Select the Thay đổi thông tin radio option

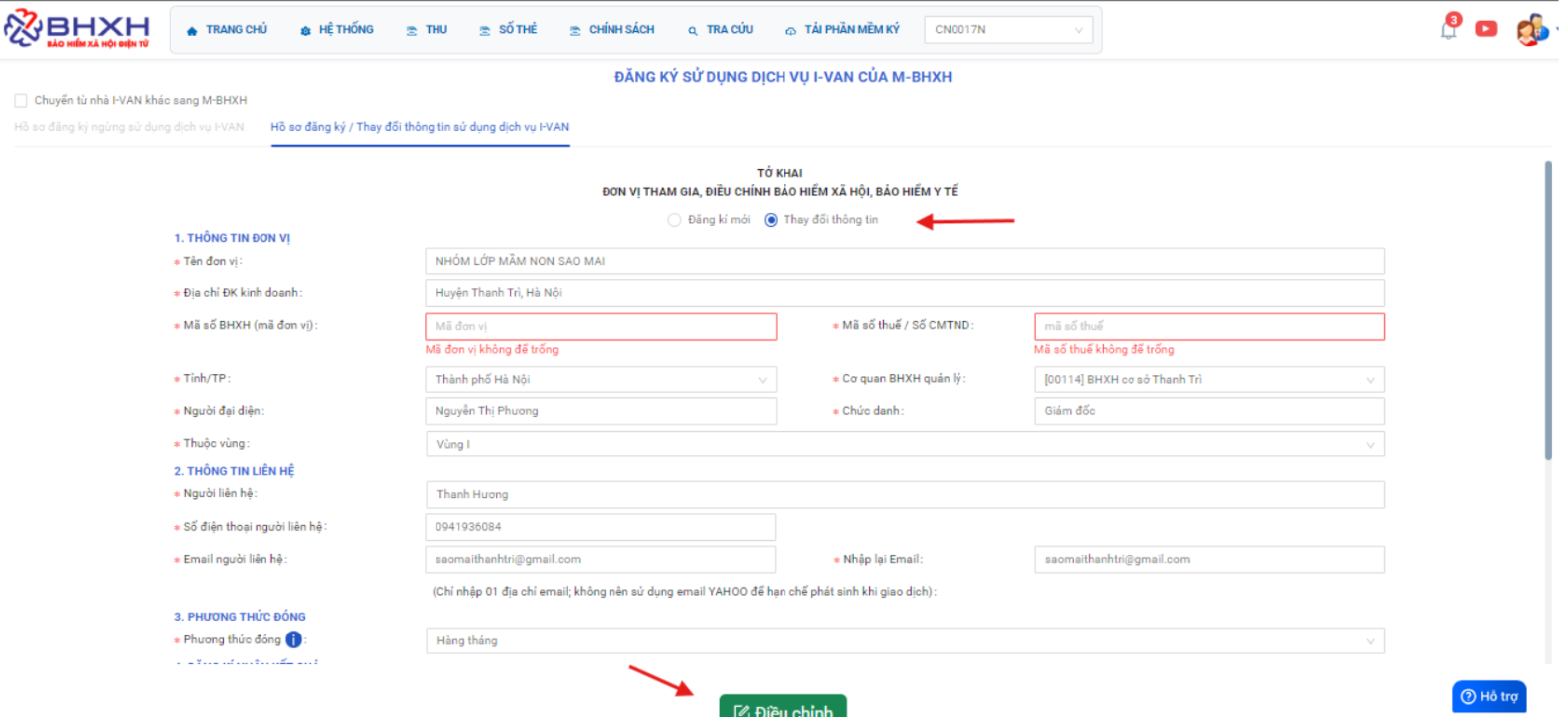771,220
